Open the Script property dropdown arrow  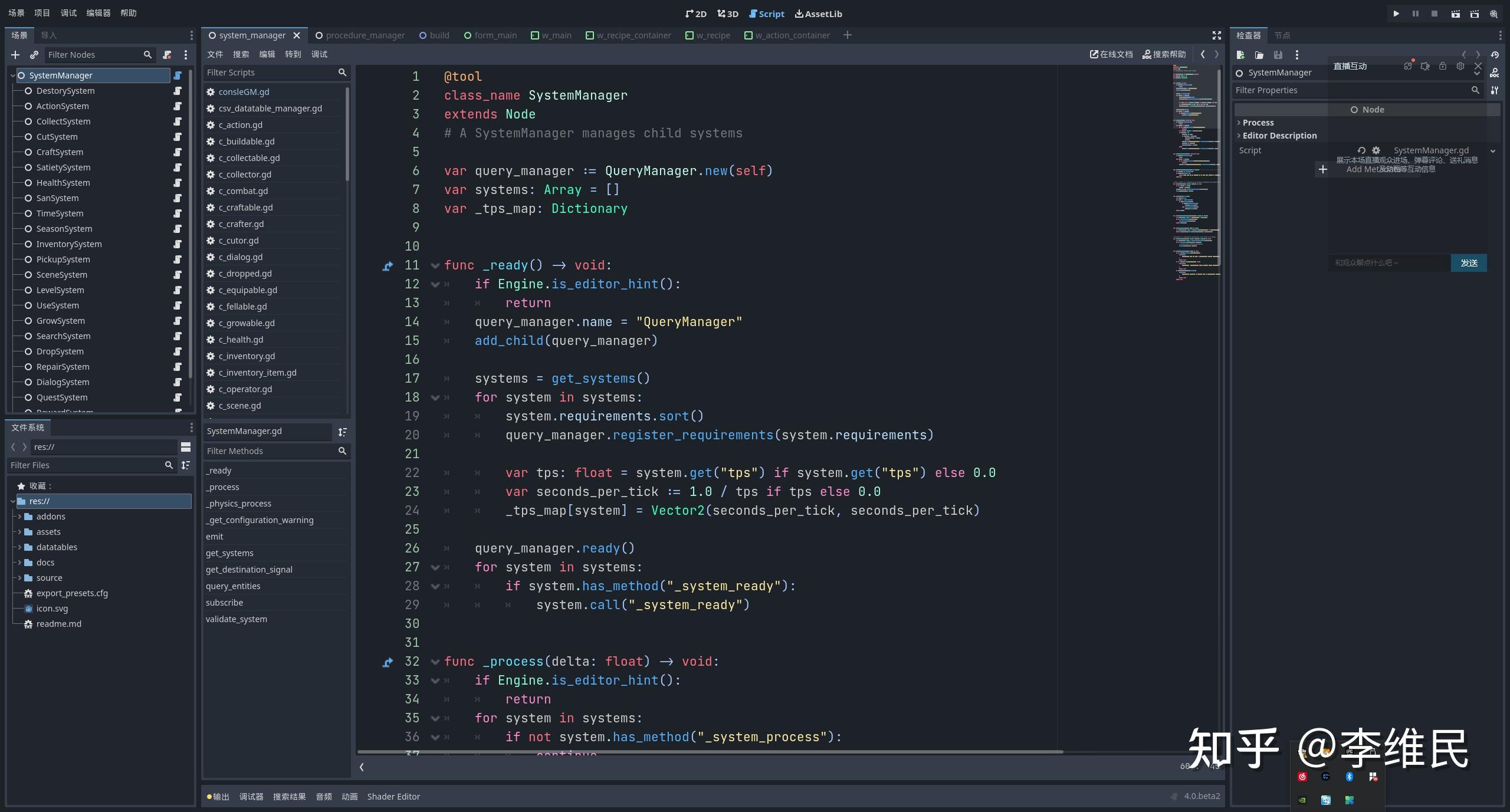coord(1492,151)
